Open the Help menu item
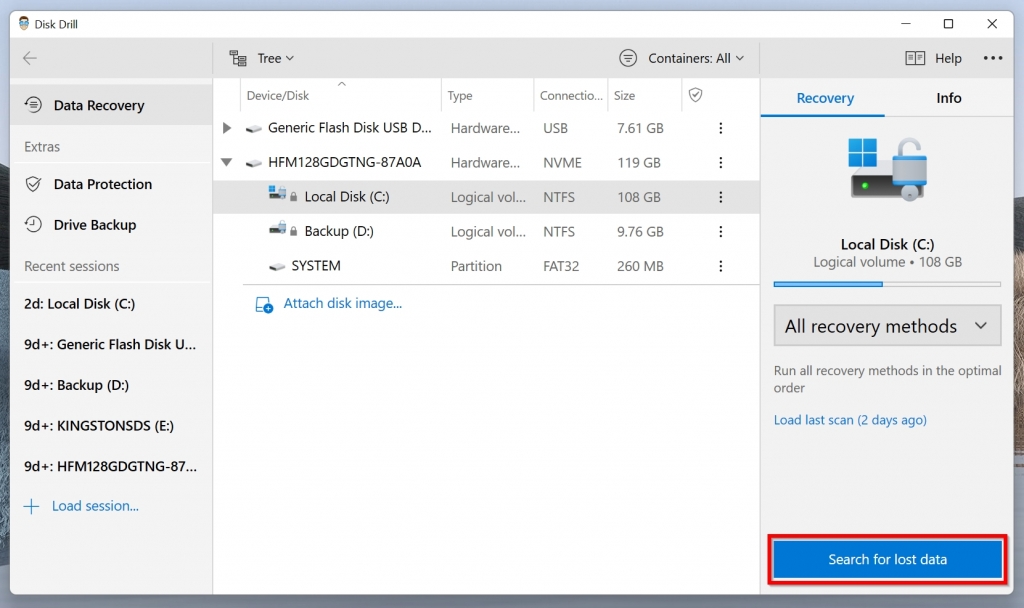This screenshot has height=608, width=1024. pyautogui.click(x=933, y=58)
